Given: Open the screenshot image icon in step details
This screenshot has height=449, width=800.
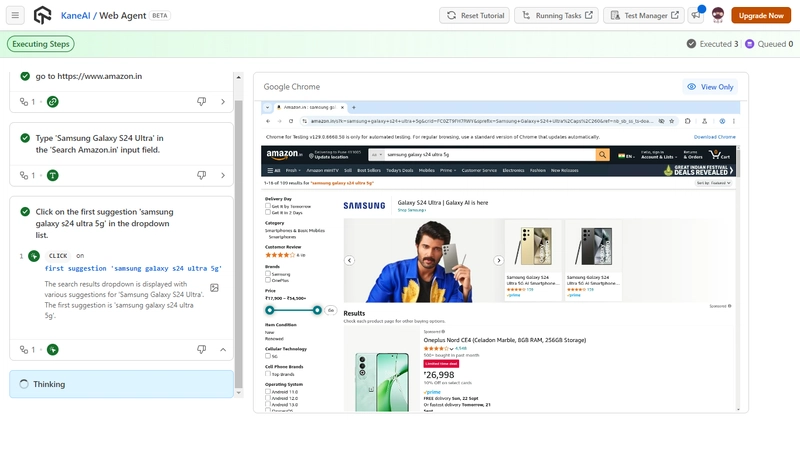Looking at the screenshot, I should [214, 288].
